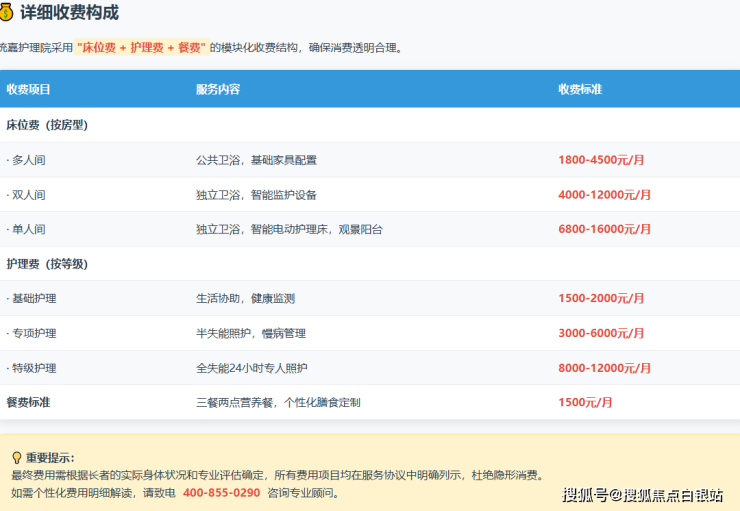Click the 8000-12000元/月 price for 特级护理
Image resolution: width=740 pixels, height=511 pixels.
click(604, 368)
